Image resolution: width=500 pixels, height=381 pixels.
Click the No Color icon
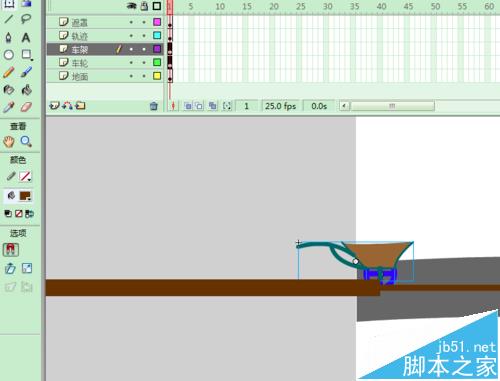(19, 214)
